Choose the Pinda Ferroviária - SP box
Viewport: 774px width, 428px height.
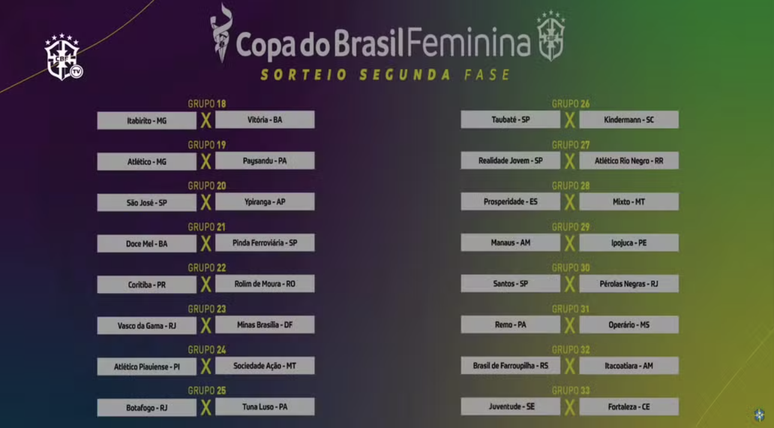pos(265,243)
